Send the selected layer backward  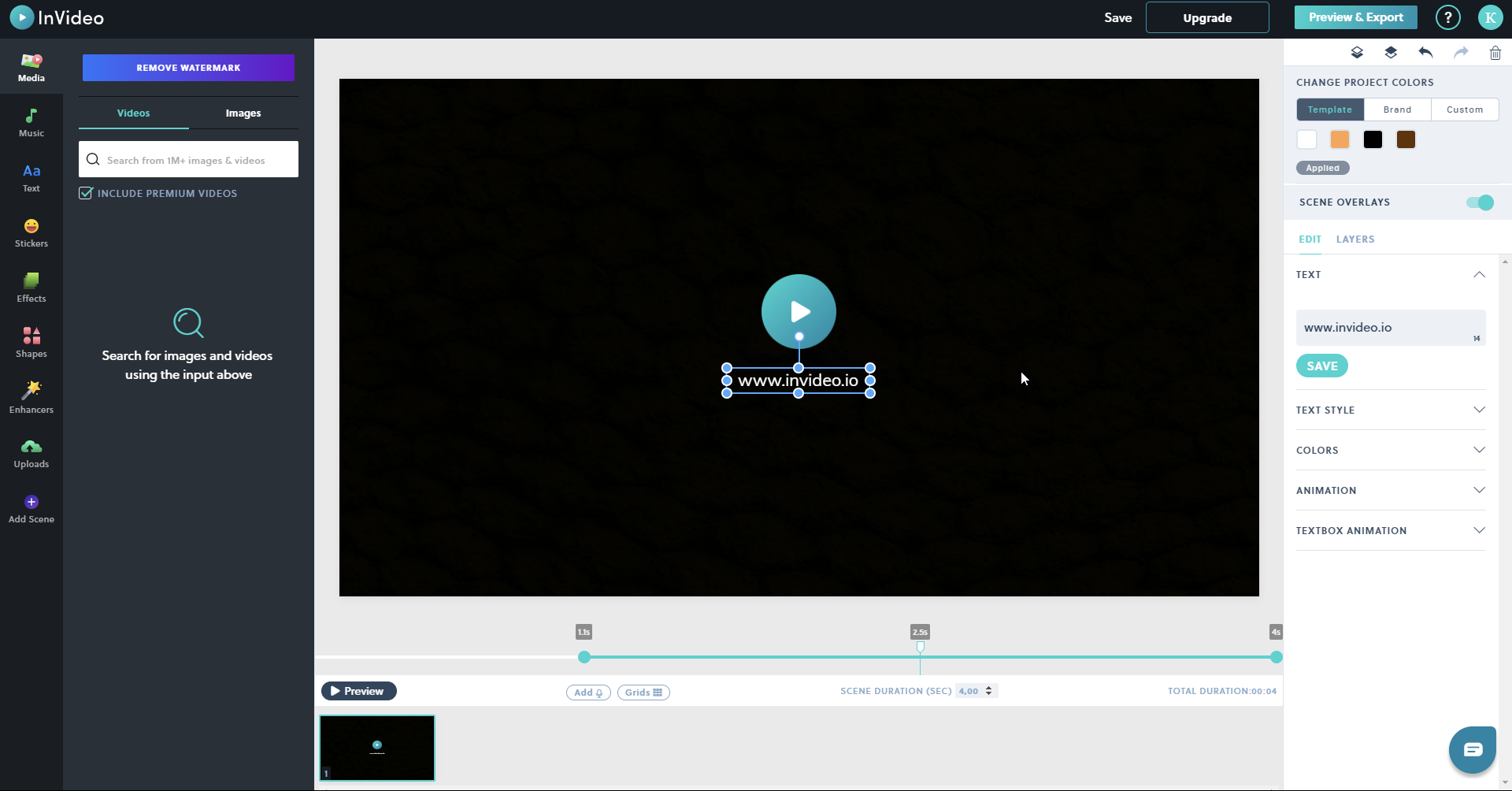click(1357, 53)
